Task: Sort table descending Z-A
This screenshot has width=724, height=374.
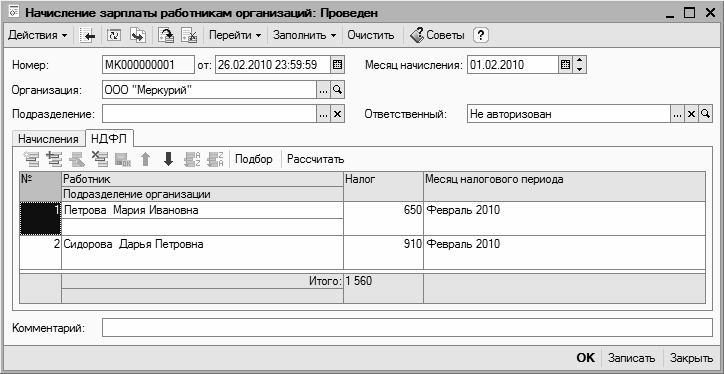Action: click(216, 159)
